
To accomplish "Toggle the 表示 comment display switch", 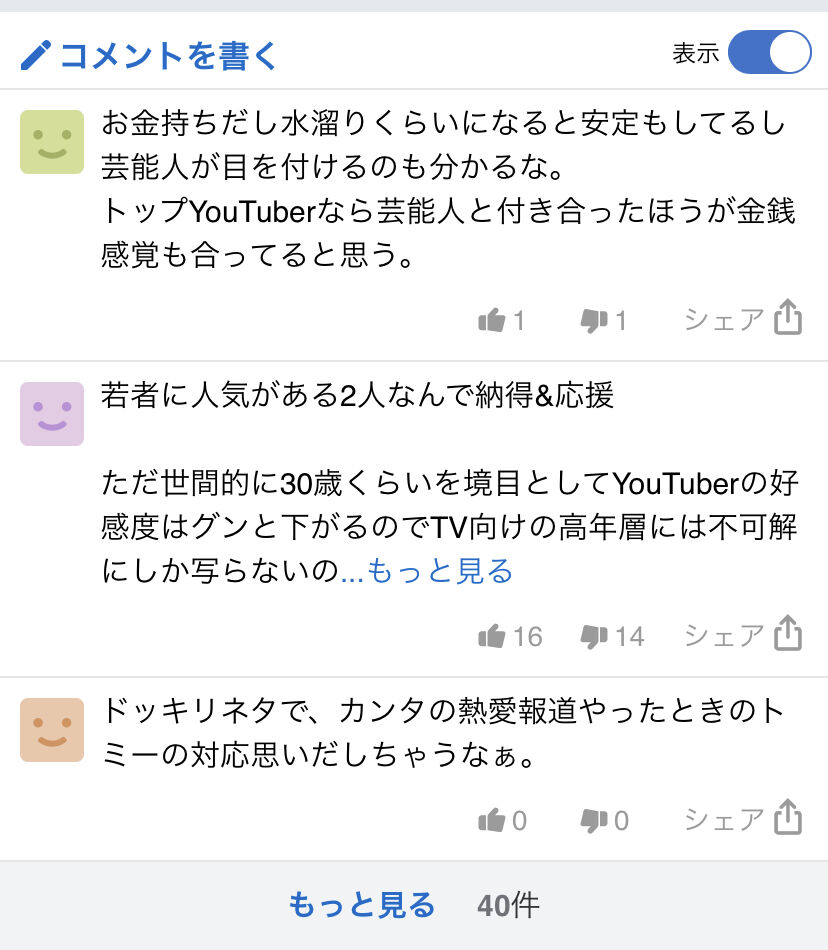I will [x=769, y=53].
